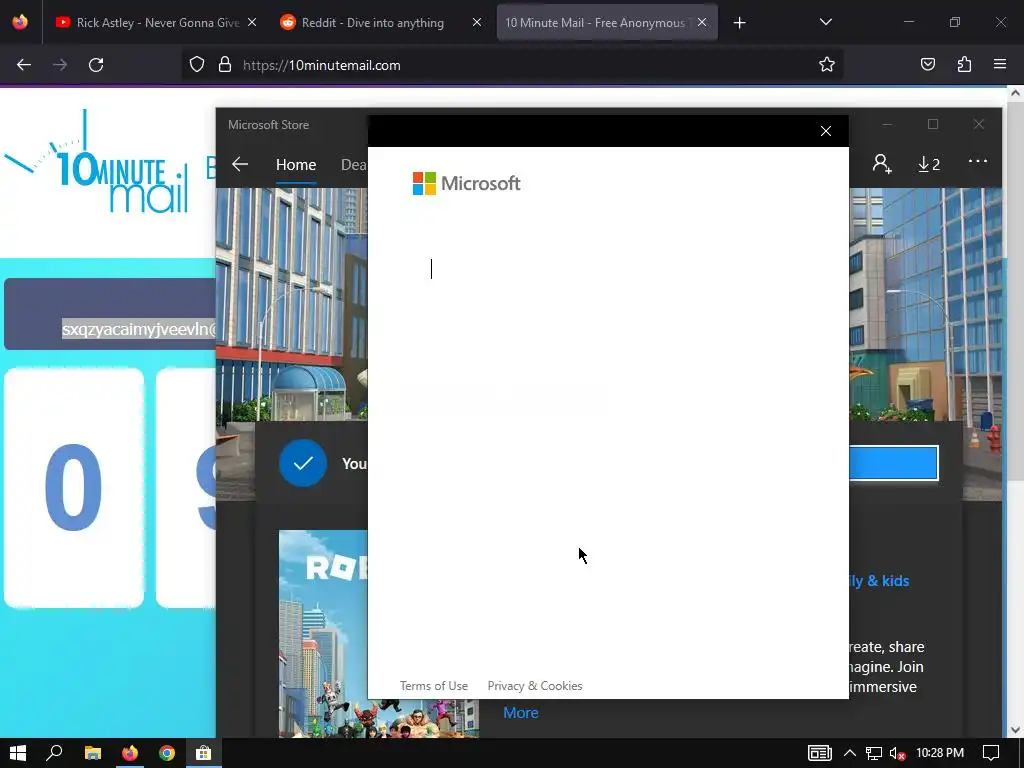
Task: Open the Firefox hamburger application menu
Action: (x=1000, y=65)
